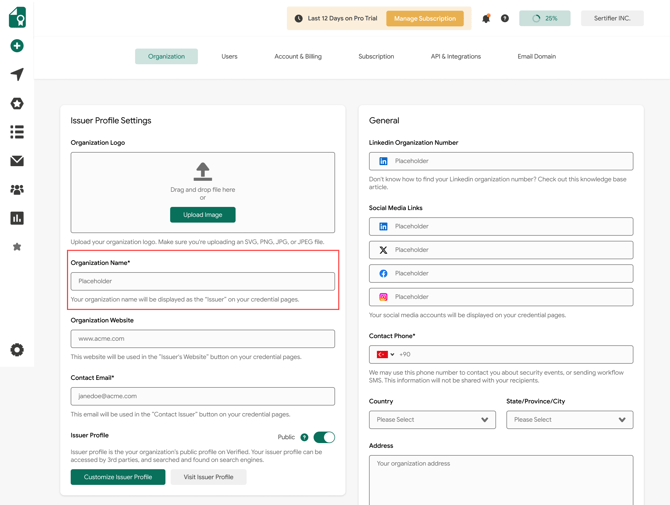Go to the API & Integrations tab
This screenshot has width=670, height=505.
pos(455,57)
